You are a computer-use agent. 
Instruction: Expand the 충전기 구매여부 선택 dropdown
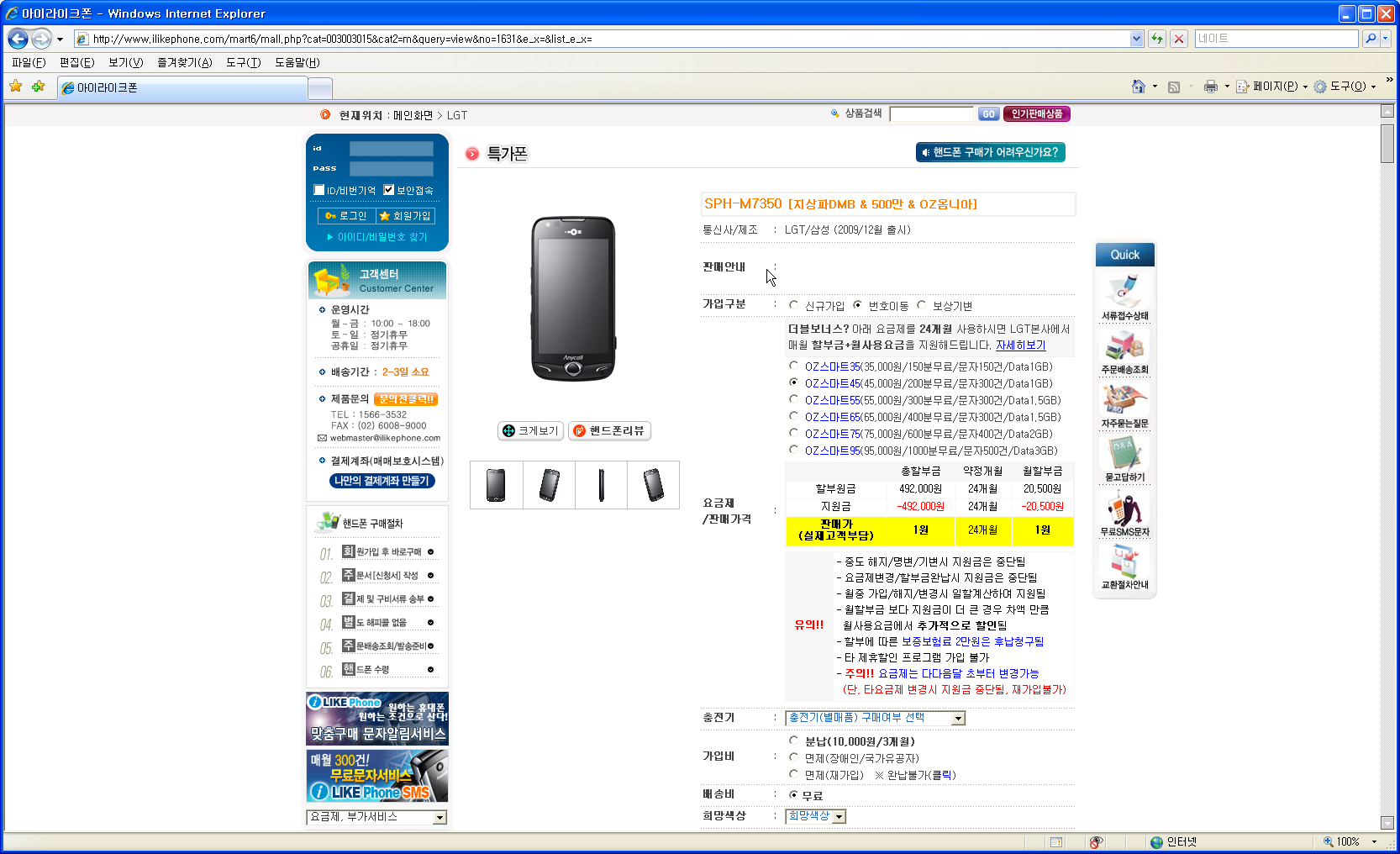coord(957,718)
